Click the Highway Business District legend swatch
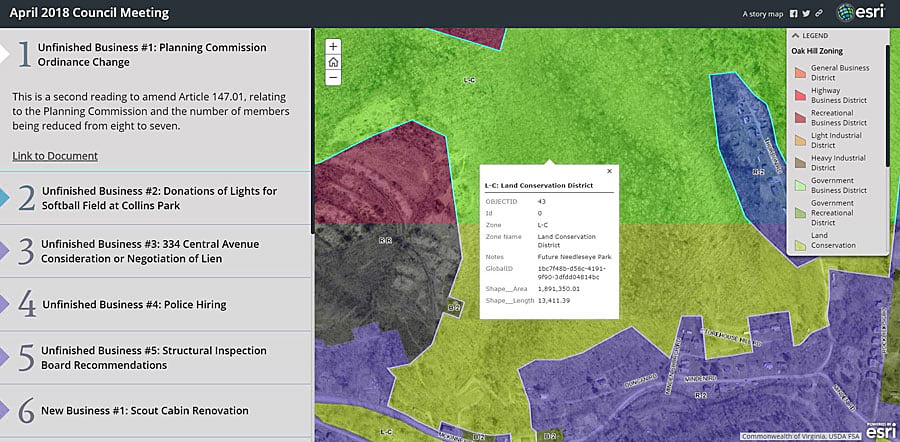 [x=800, y=95]
